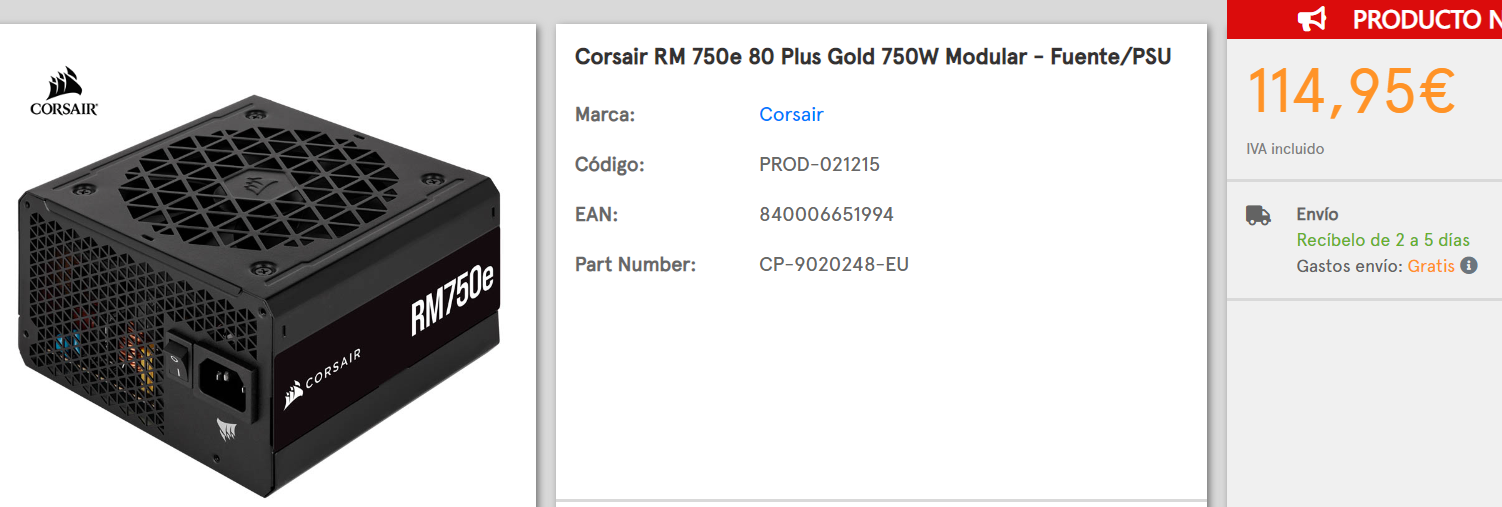Viewport: 1502px width, 507px height.
Task: Click the Gratis shipping cost text
Action: [1431, 266]
